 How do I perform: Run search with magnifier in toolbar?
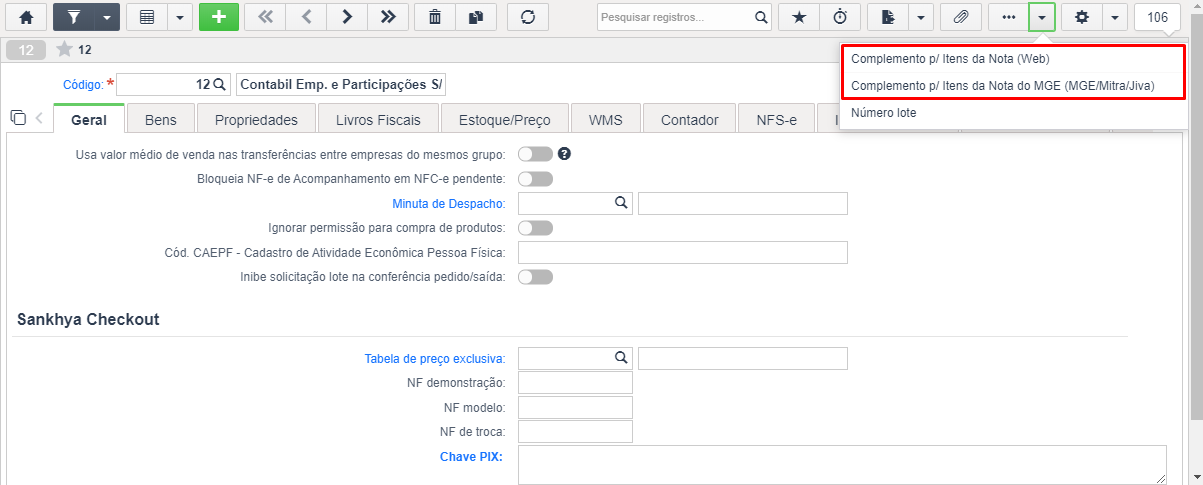point(761,17)
